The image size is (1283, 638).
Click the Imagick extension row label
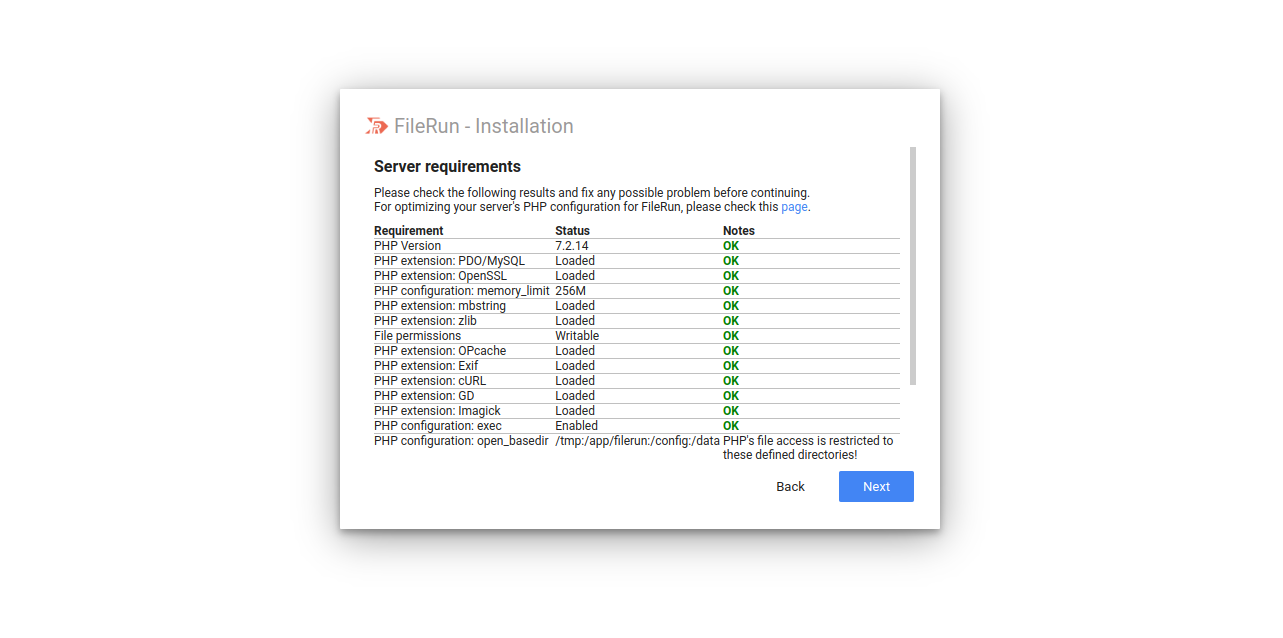[437, 411]
